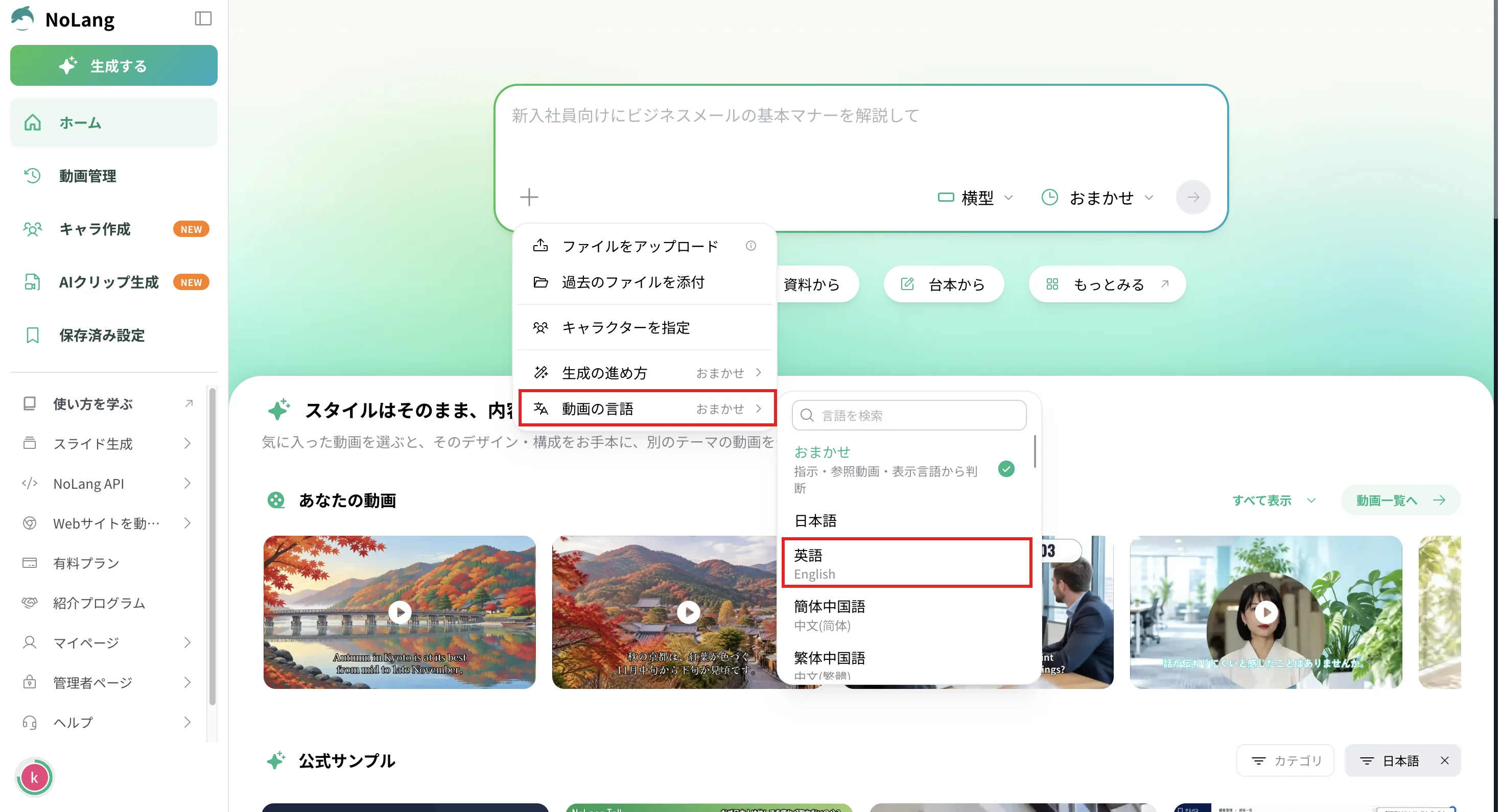Click the language list scrollbar
Image resolution: width=1502 pixels, height=812 pixels.
[x=1036, y=452]
